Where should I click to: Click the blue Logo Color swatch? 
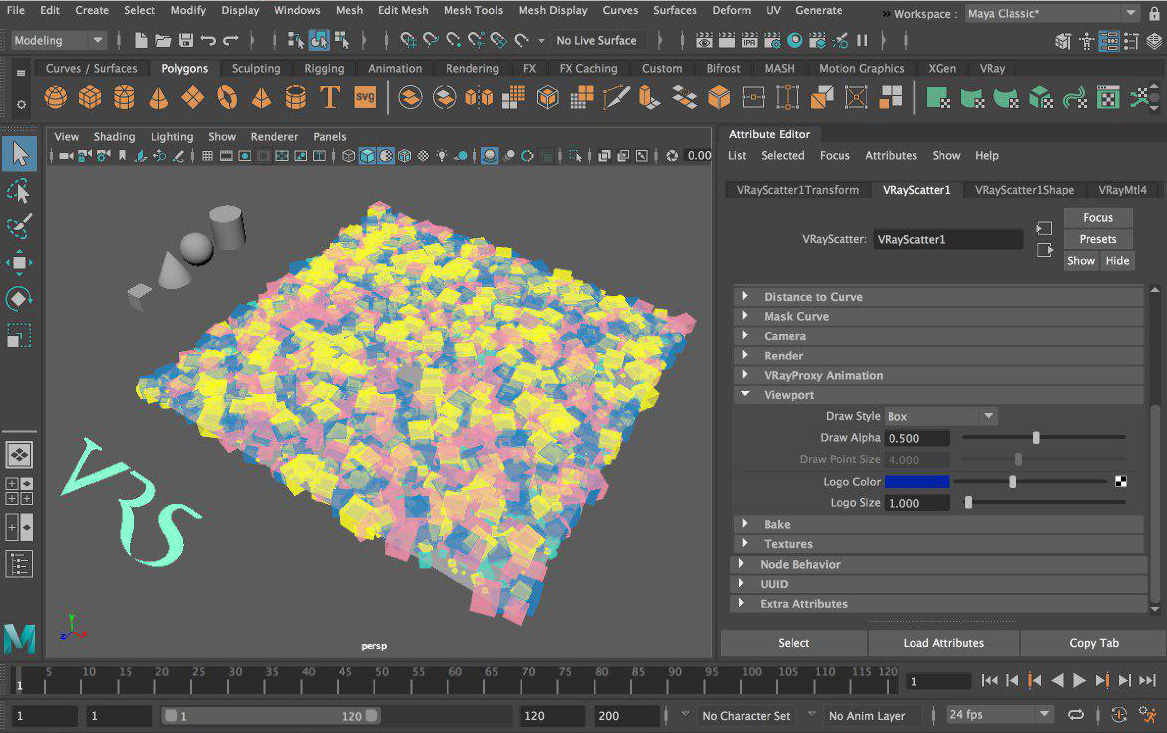pos(917,481)
